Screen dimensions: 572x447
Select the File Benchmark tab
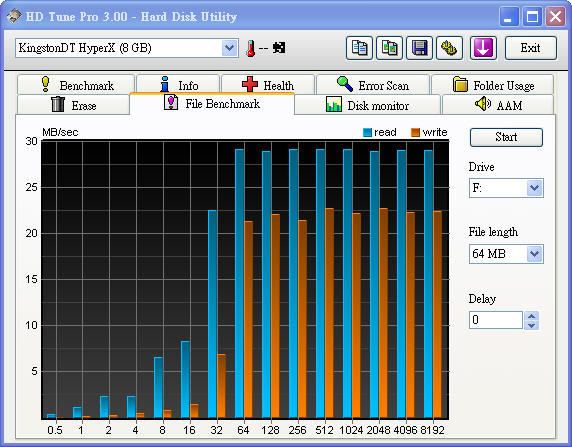[x=212, y=104]
